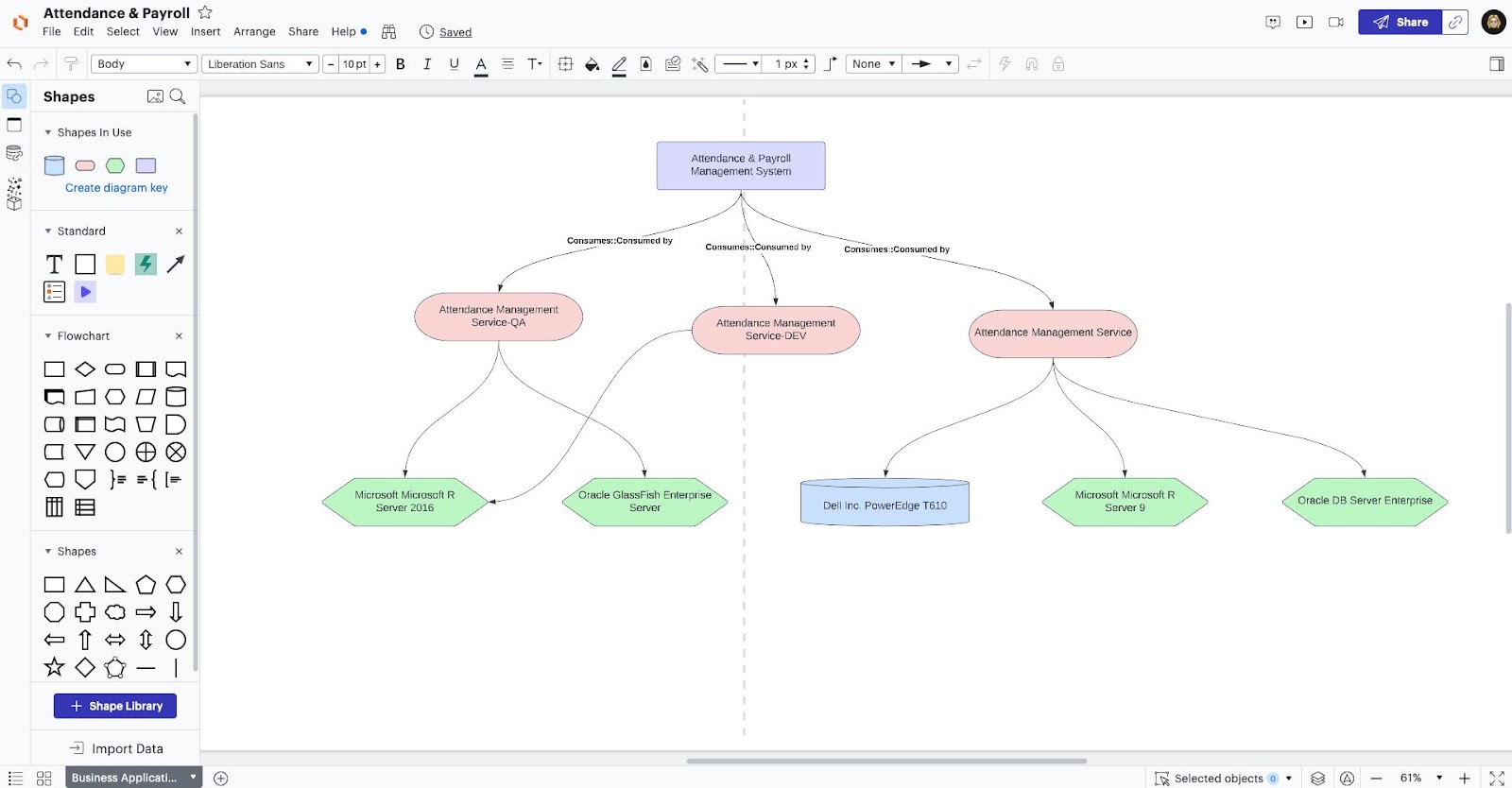Open the arrow end style dropdown
1512x788 pixels.
931,64
